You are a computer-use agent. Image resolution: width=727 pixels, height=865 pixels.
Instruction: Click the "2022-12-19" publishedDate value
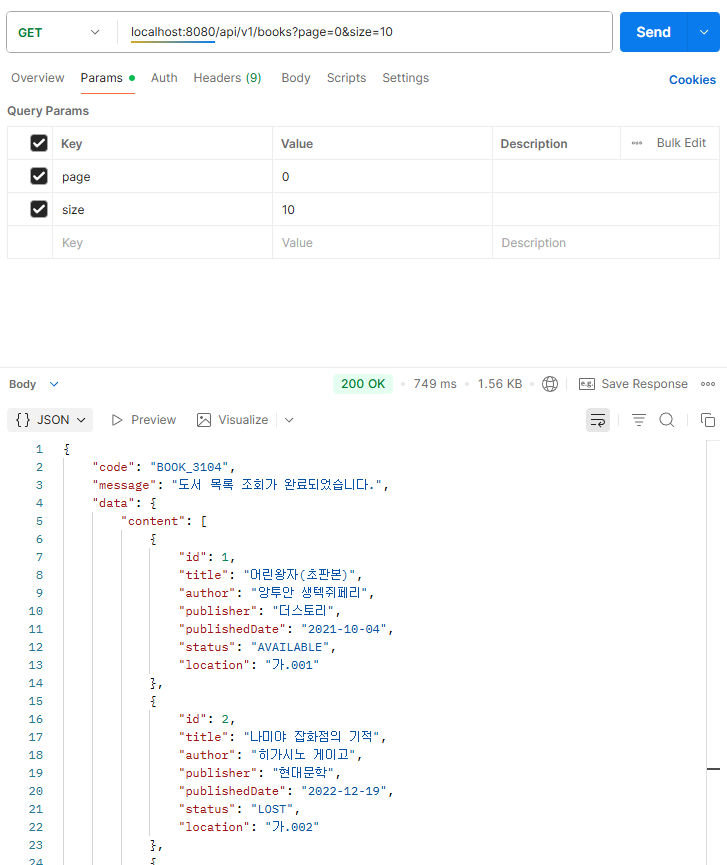tap(344, 791)
